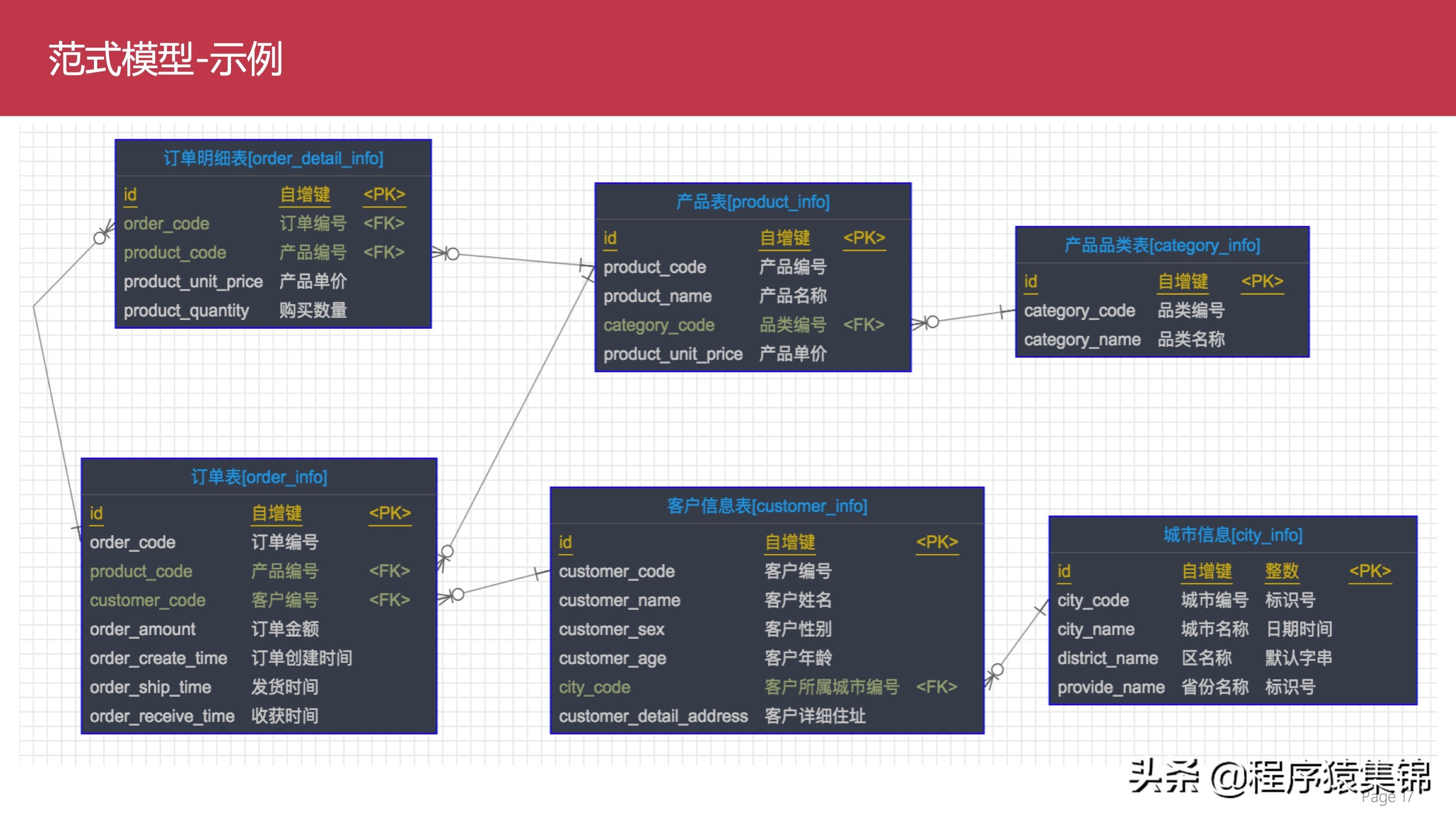The image size is (1456, 819).
Task: Click <FK> marker beside order_info customer_code
Action: click(x=389, y=600)
